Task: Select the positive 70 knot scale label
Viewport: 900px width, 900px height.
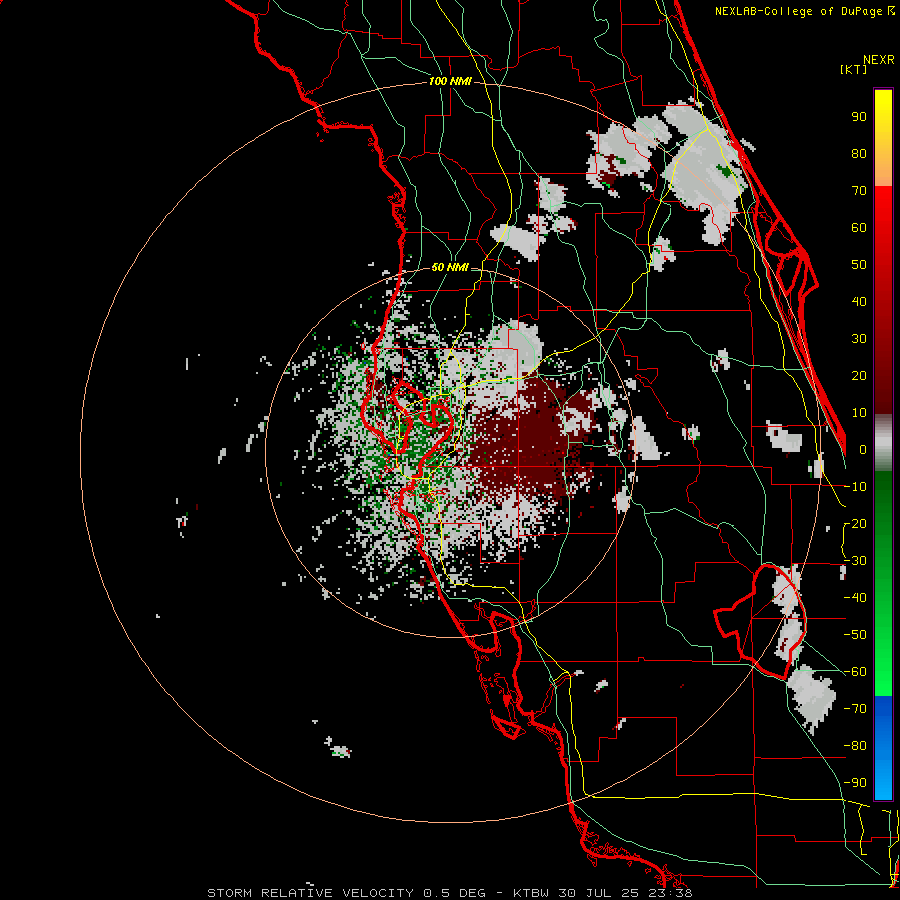Action: 859,191
